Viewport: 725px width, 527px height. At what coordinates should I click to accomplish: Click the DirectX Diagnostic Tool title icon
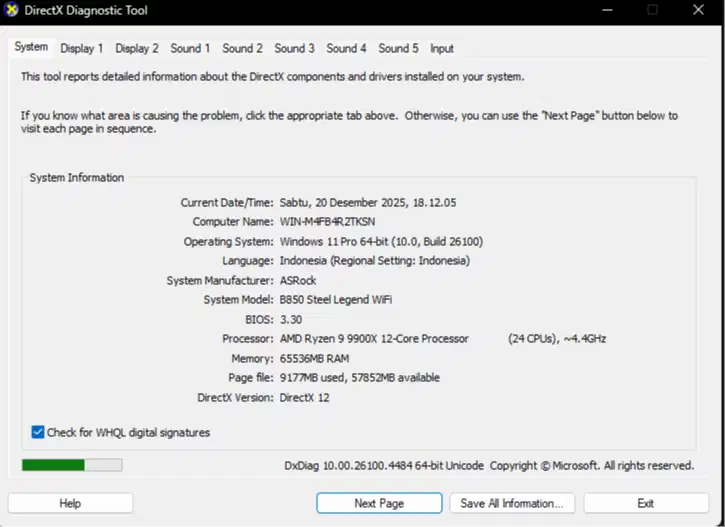(11, 10)
